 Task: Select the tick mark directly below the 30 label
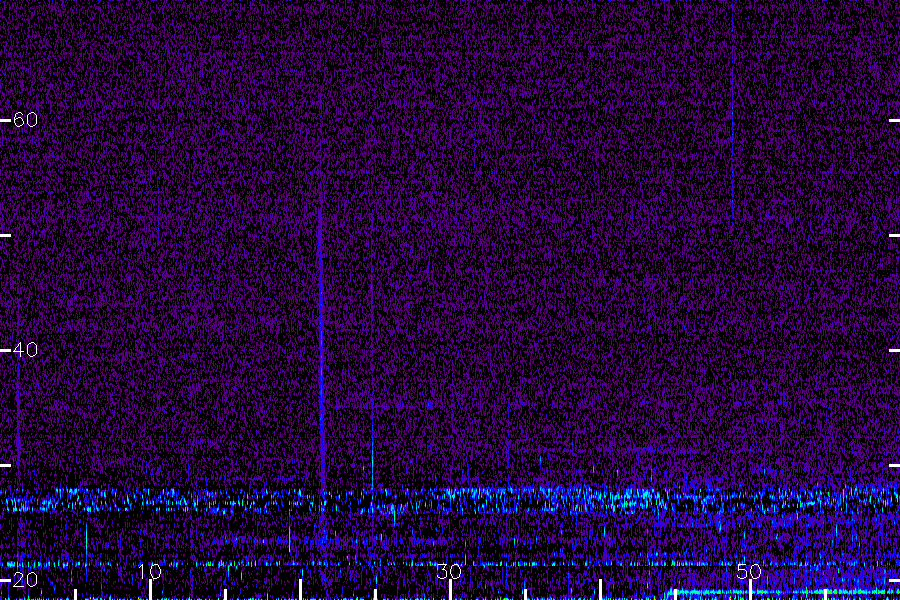pyautogui.click(x=451, y=590)
